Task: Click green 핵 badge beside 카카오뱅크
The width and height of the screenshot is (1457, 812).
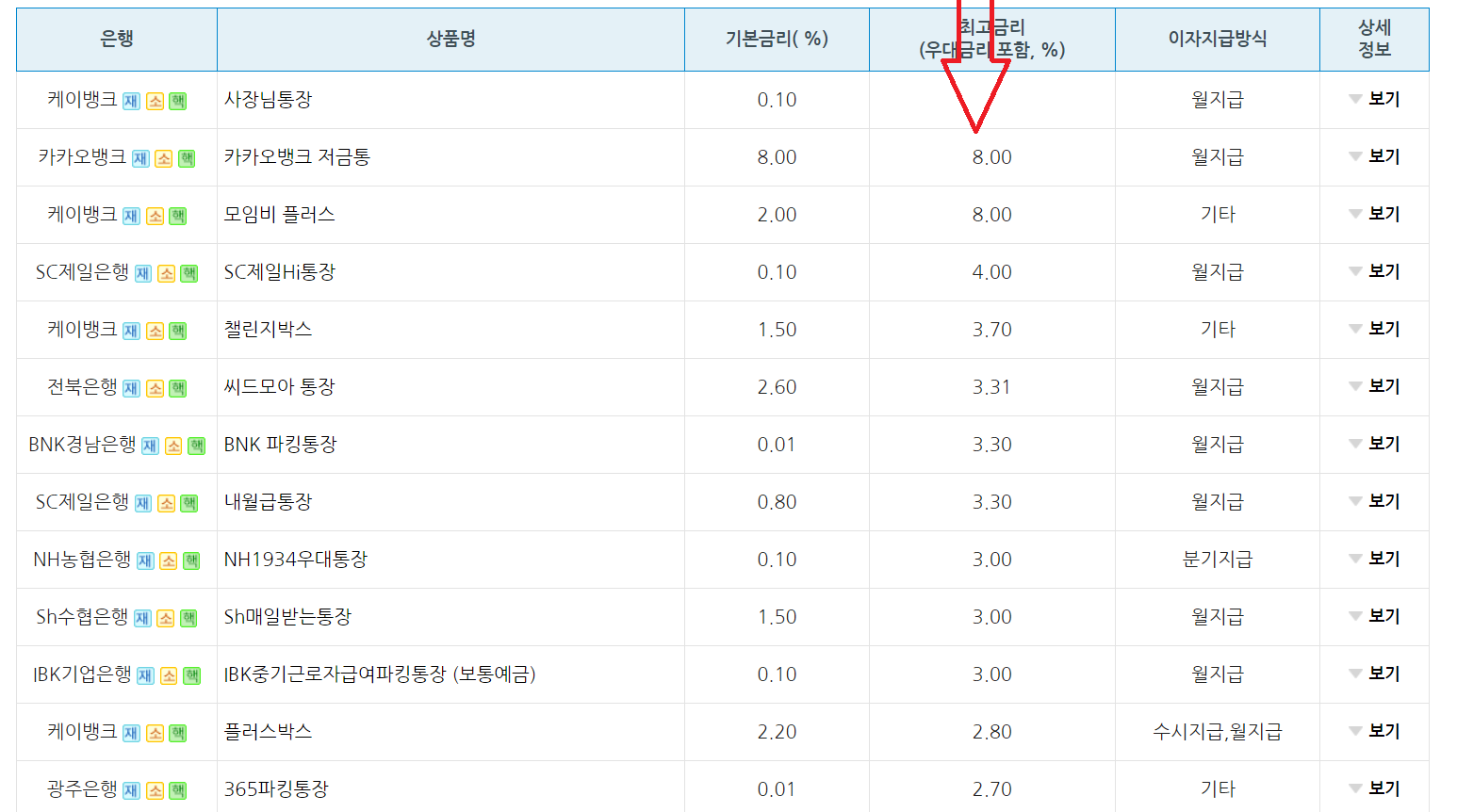Action: pos(187,158)
